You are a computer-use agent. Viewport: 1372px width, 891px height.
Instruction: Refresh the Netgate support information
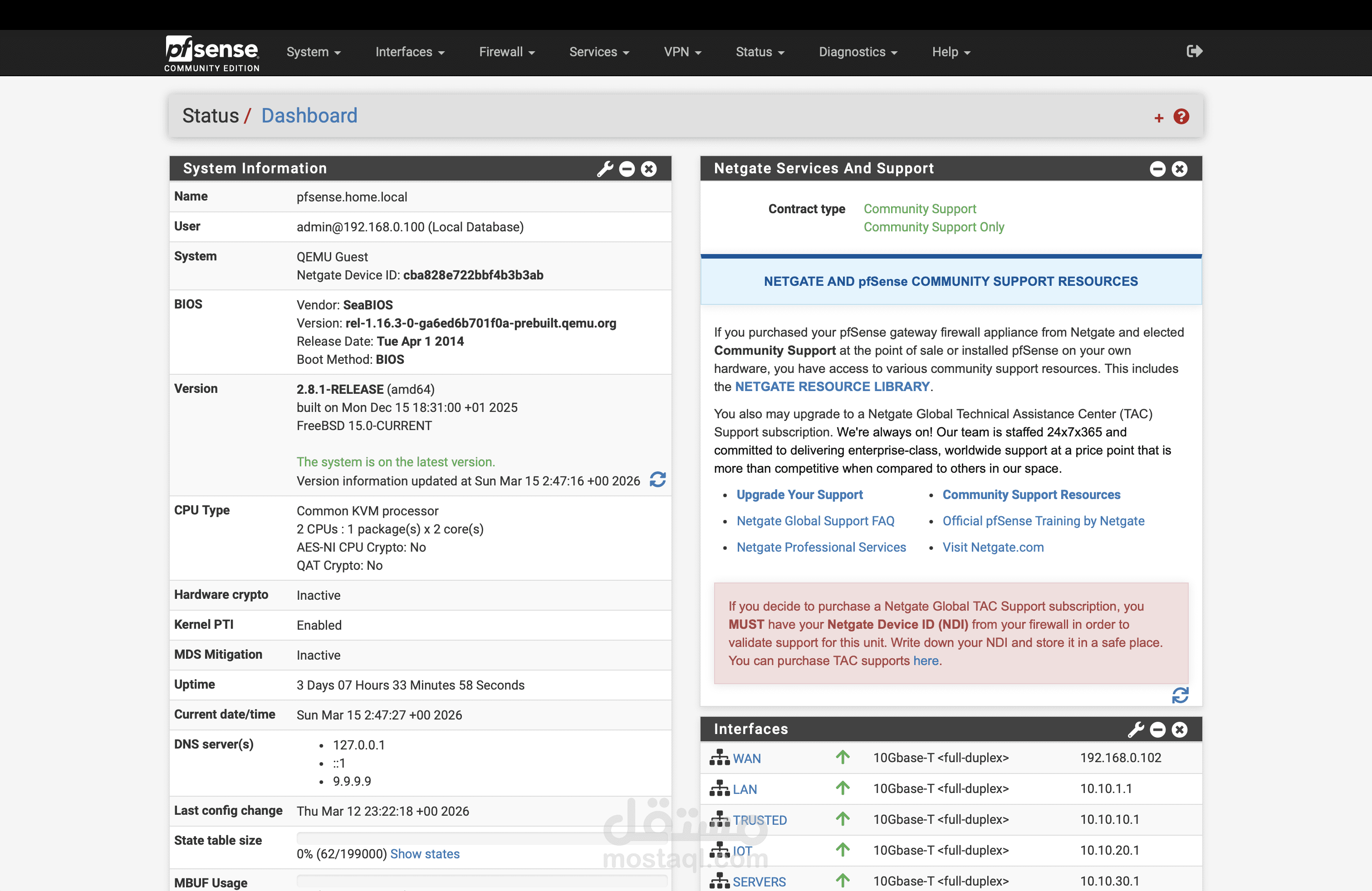coord(1180,695)
